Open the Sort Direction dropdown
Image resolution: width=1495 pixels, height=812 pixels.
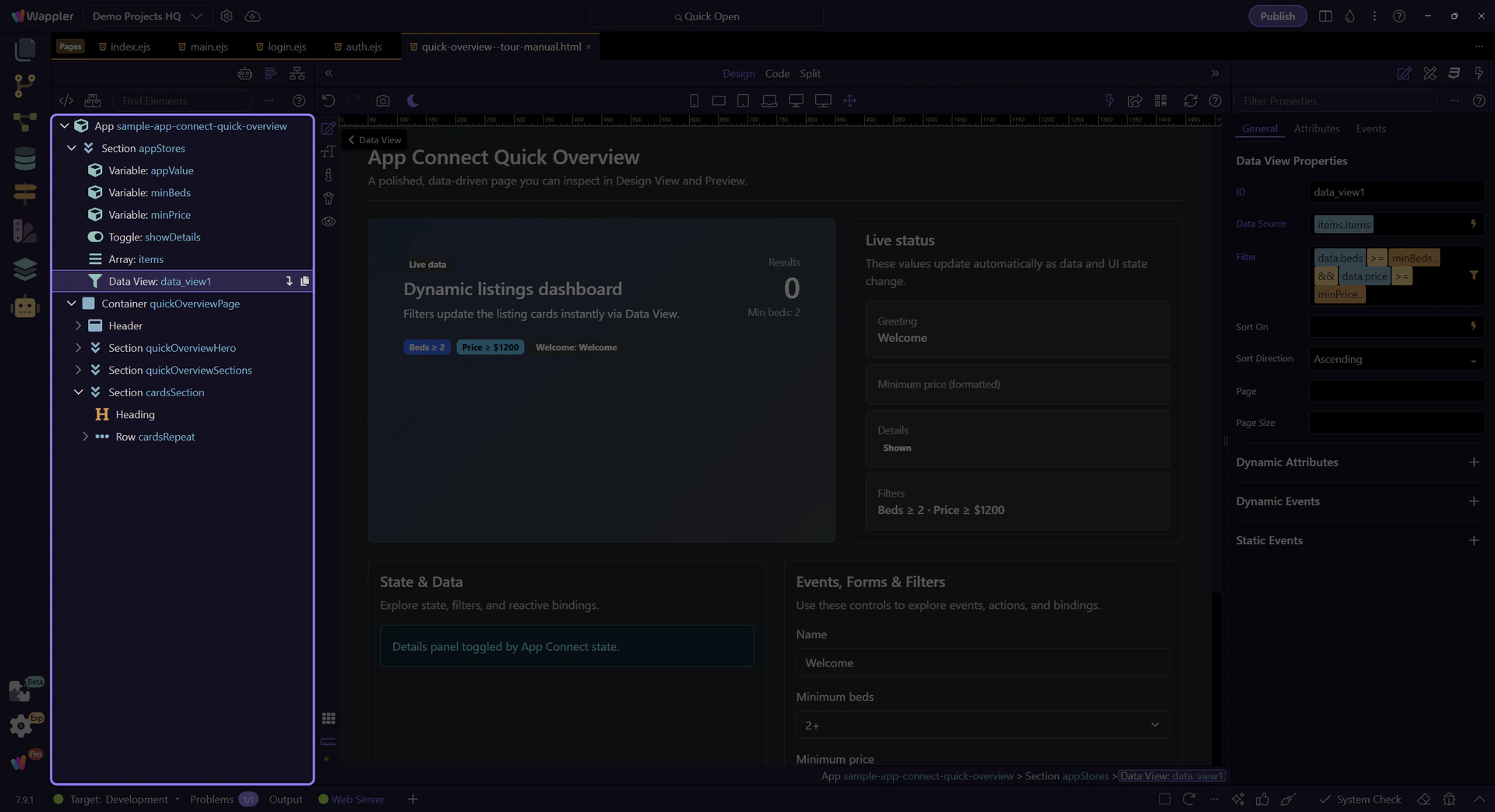[x=1395, y=359]
